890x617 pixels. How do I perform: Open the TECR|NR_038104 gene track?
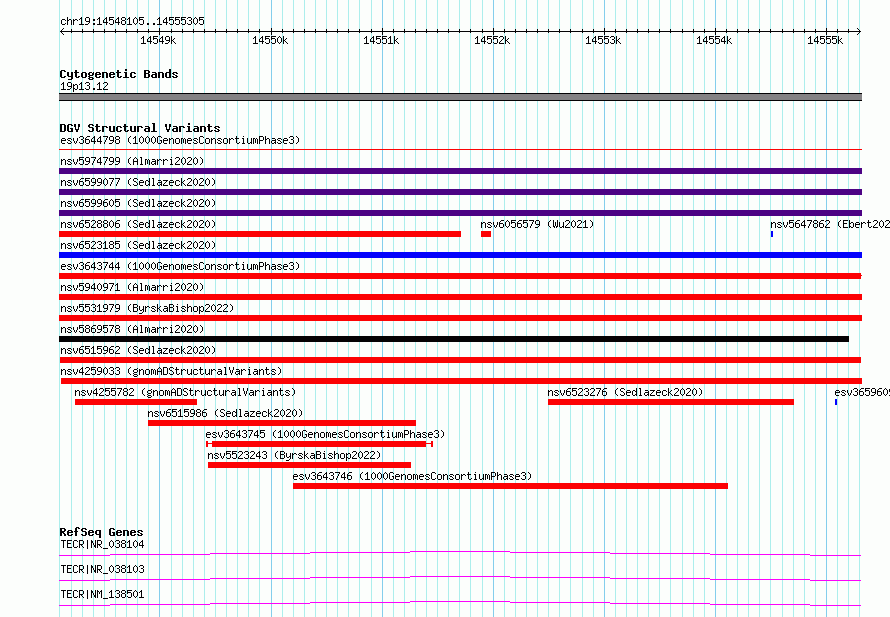pyautogui.click(x=460, y=553)
